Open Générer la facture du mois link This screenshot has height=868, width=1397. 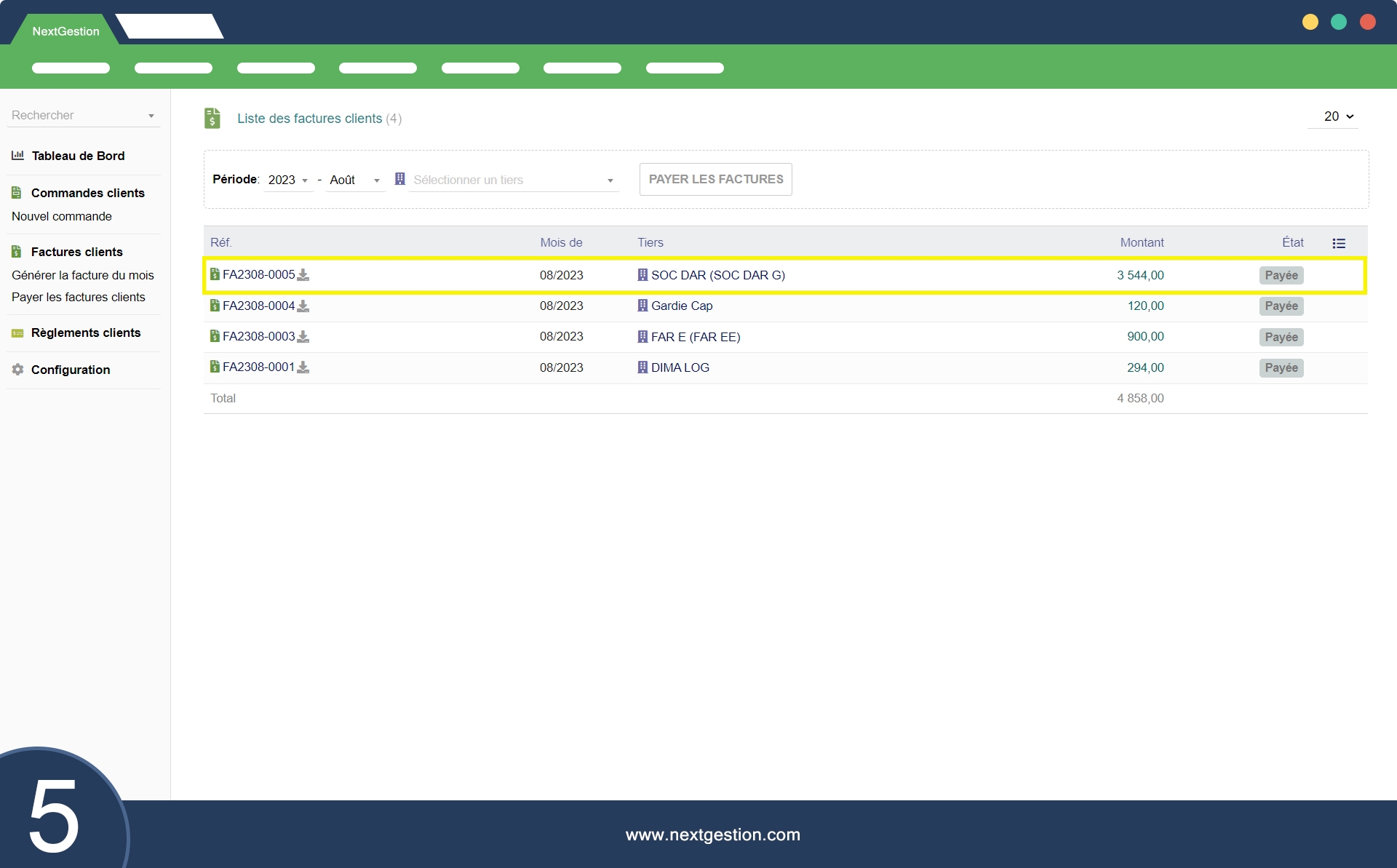coord(83,275)
